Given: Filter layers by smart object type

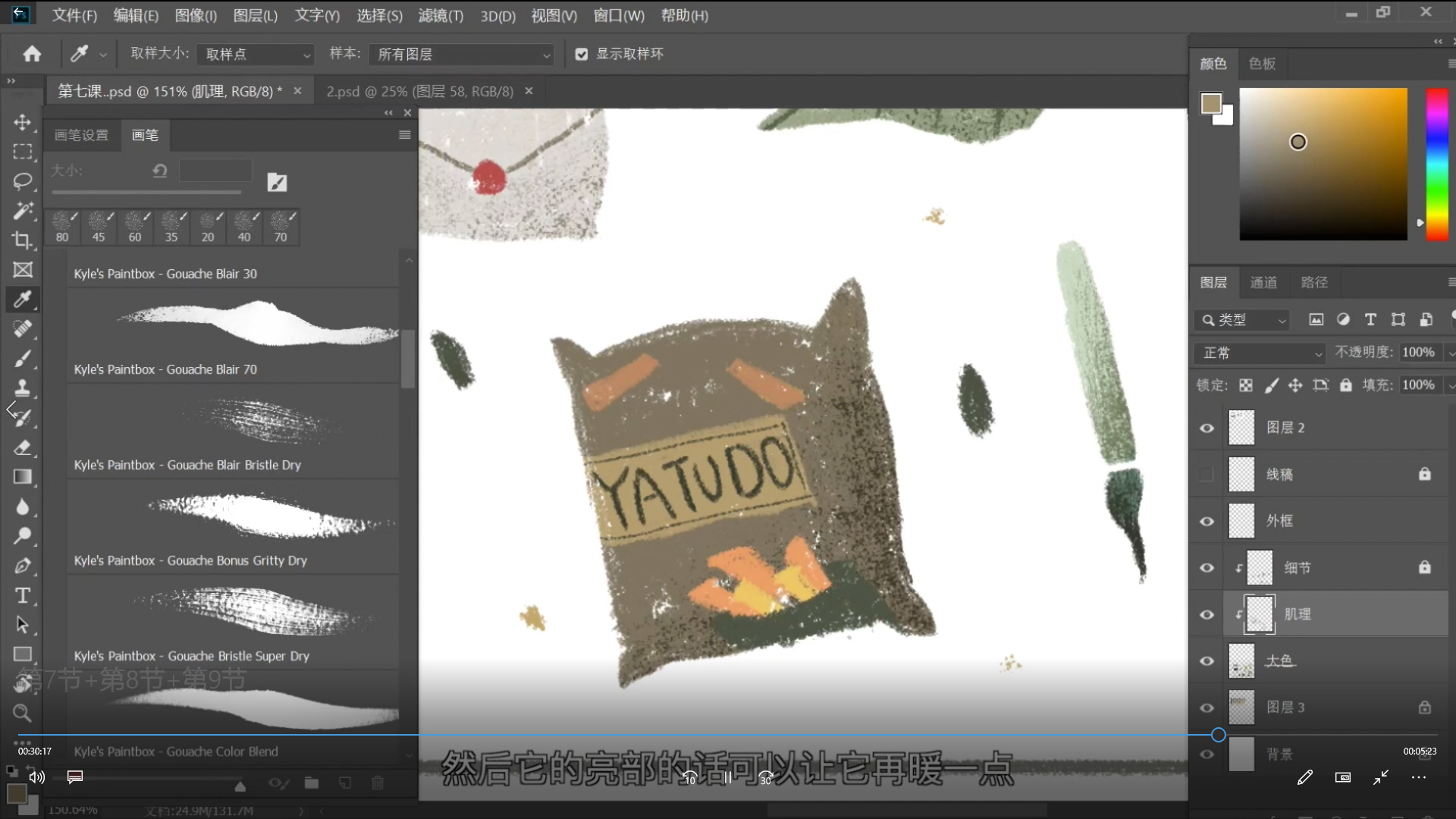Looking at the screenshot, I should tap(1426, 320).
